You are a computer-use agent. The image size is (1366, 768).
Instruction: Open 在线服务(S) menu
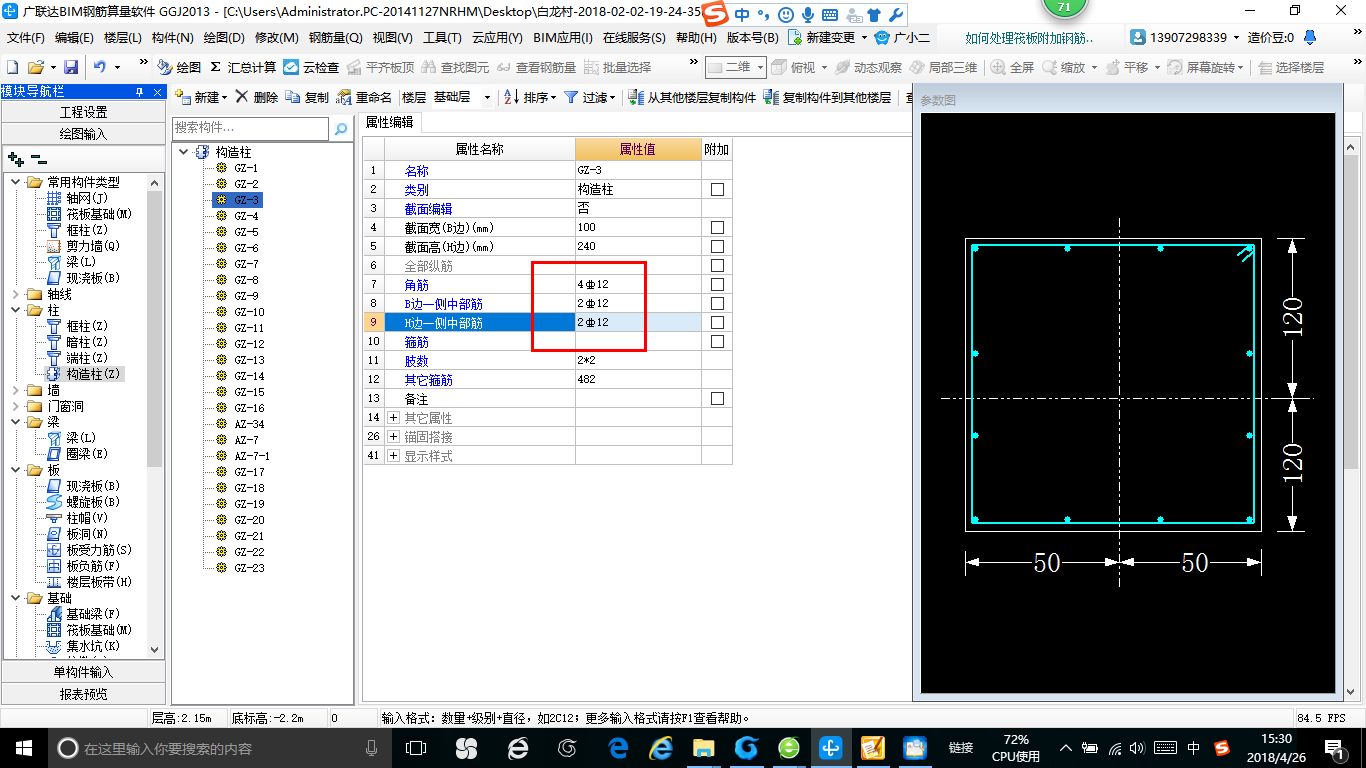click(x=634, y=38)
